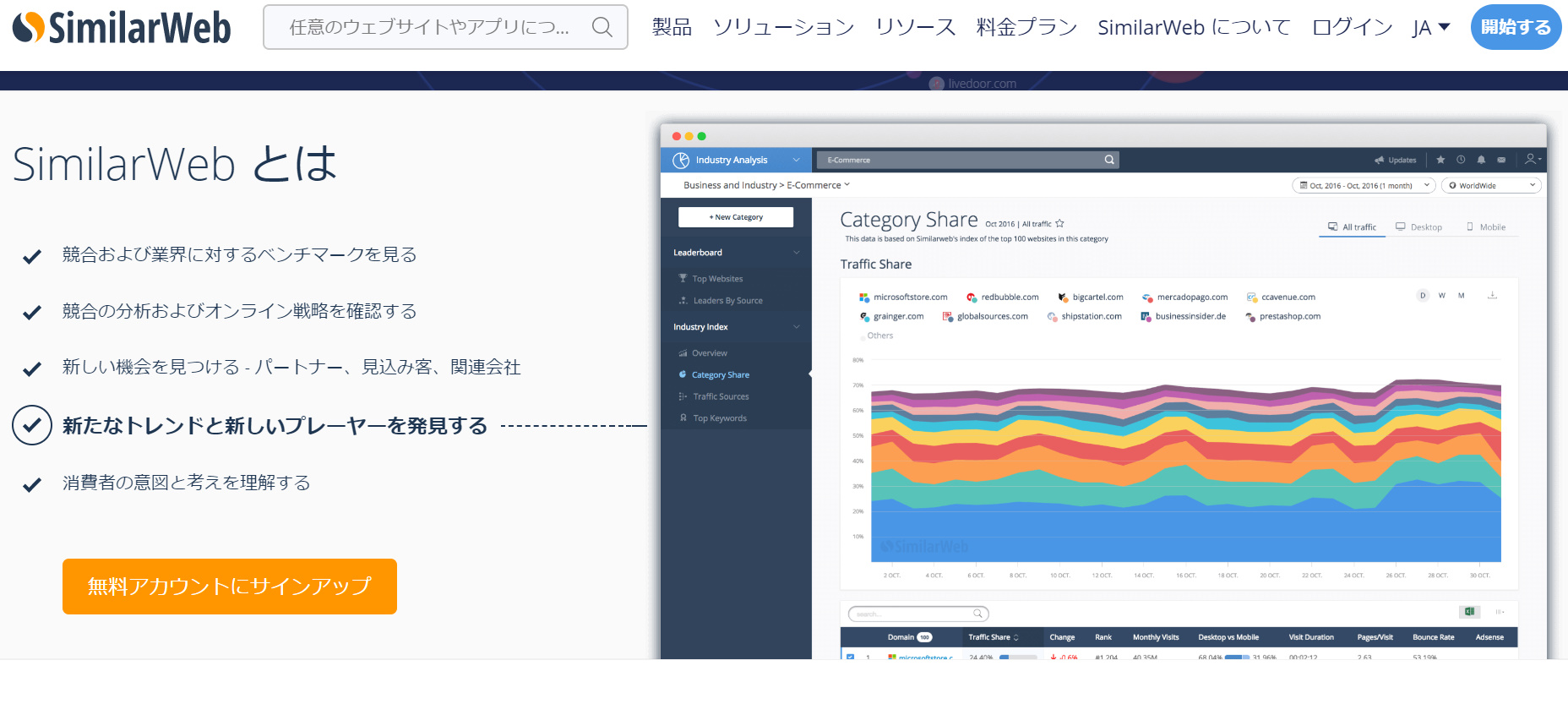Select 新しい機会を見つける item
The height and width of the screenshot is (715, 1568).
[x=291, y=367]
